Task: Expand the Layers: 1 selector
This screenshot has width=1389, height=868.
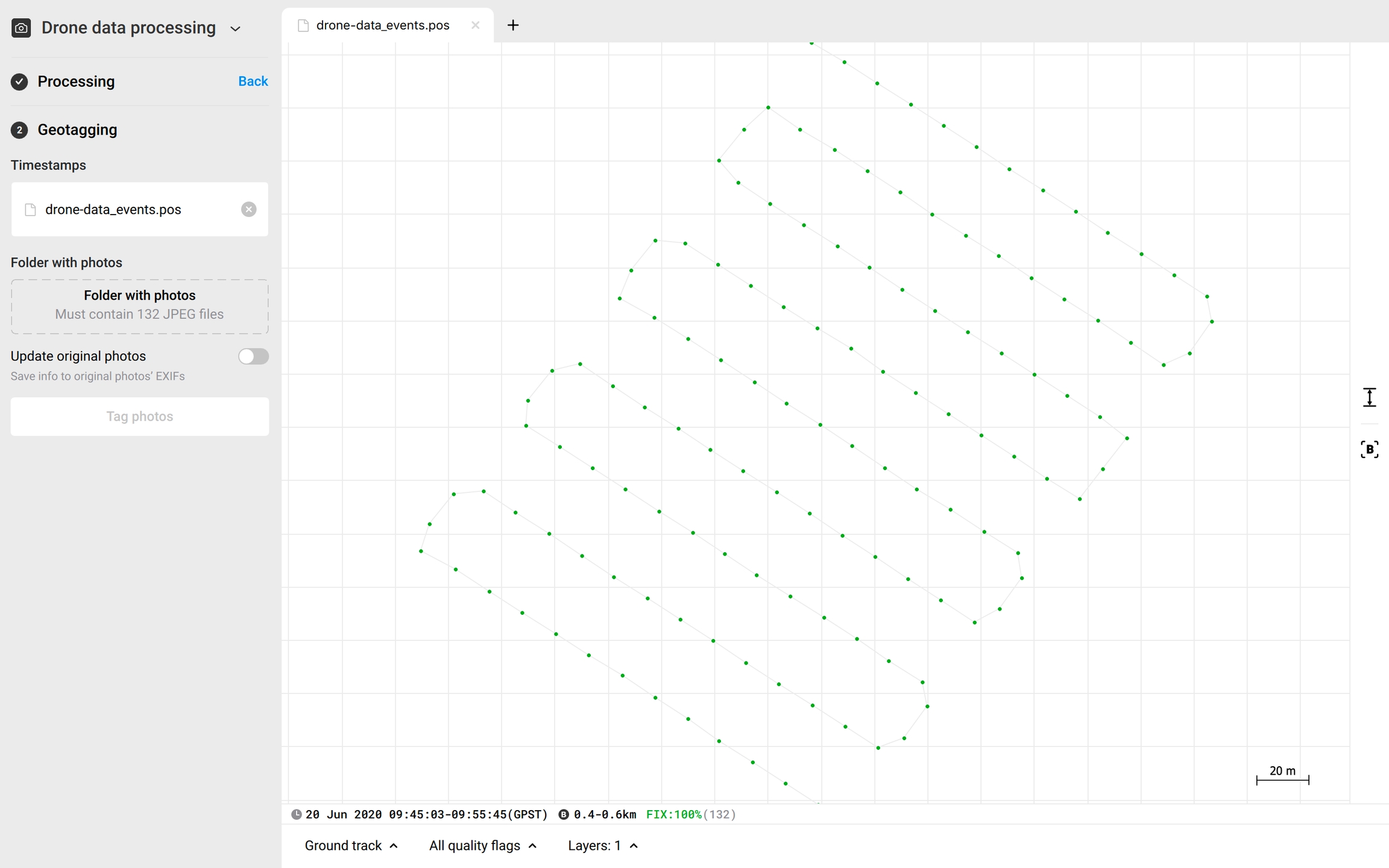Action: click(x=602, y=846)
